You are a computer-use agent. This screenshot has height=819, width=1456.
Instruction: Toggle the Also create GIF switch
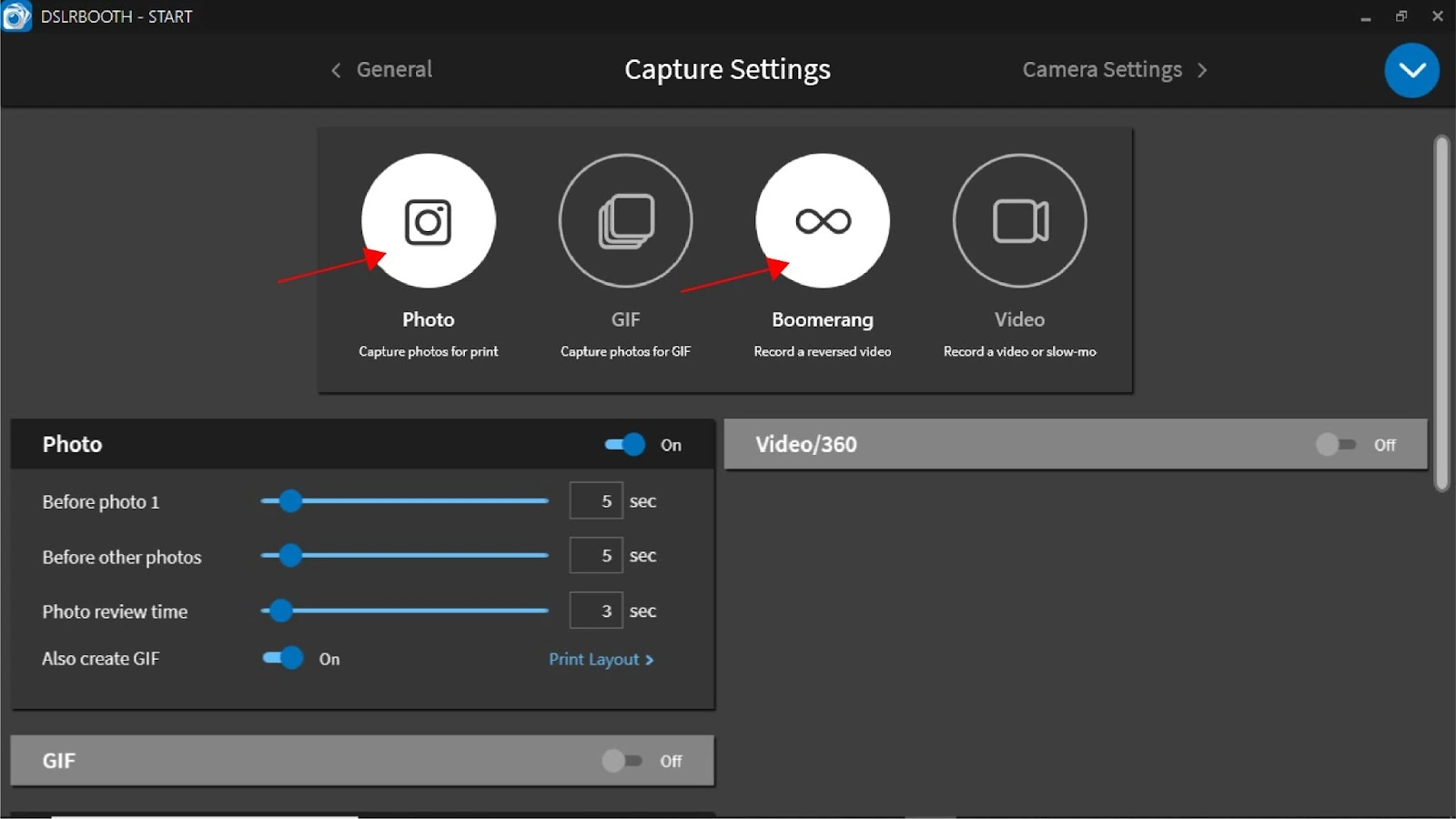coord(283,658)
